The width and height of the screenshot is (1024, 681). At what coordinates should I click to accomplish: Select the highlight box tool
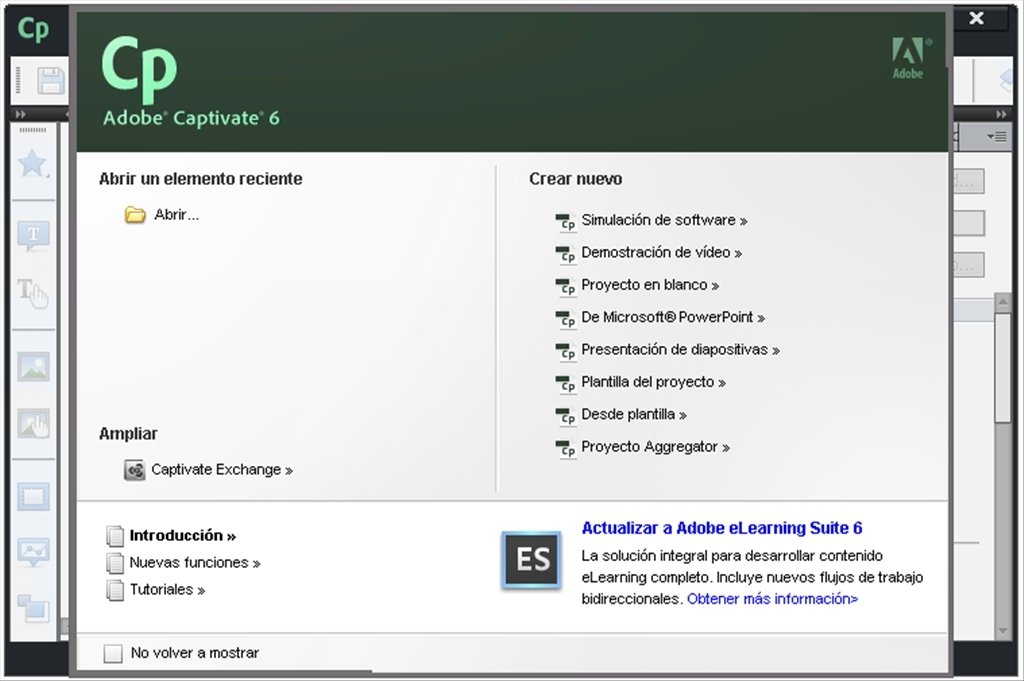pos(33,497)
